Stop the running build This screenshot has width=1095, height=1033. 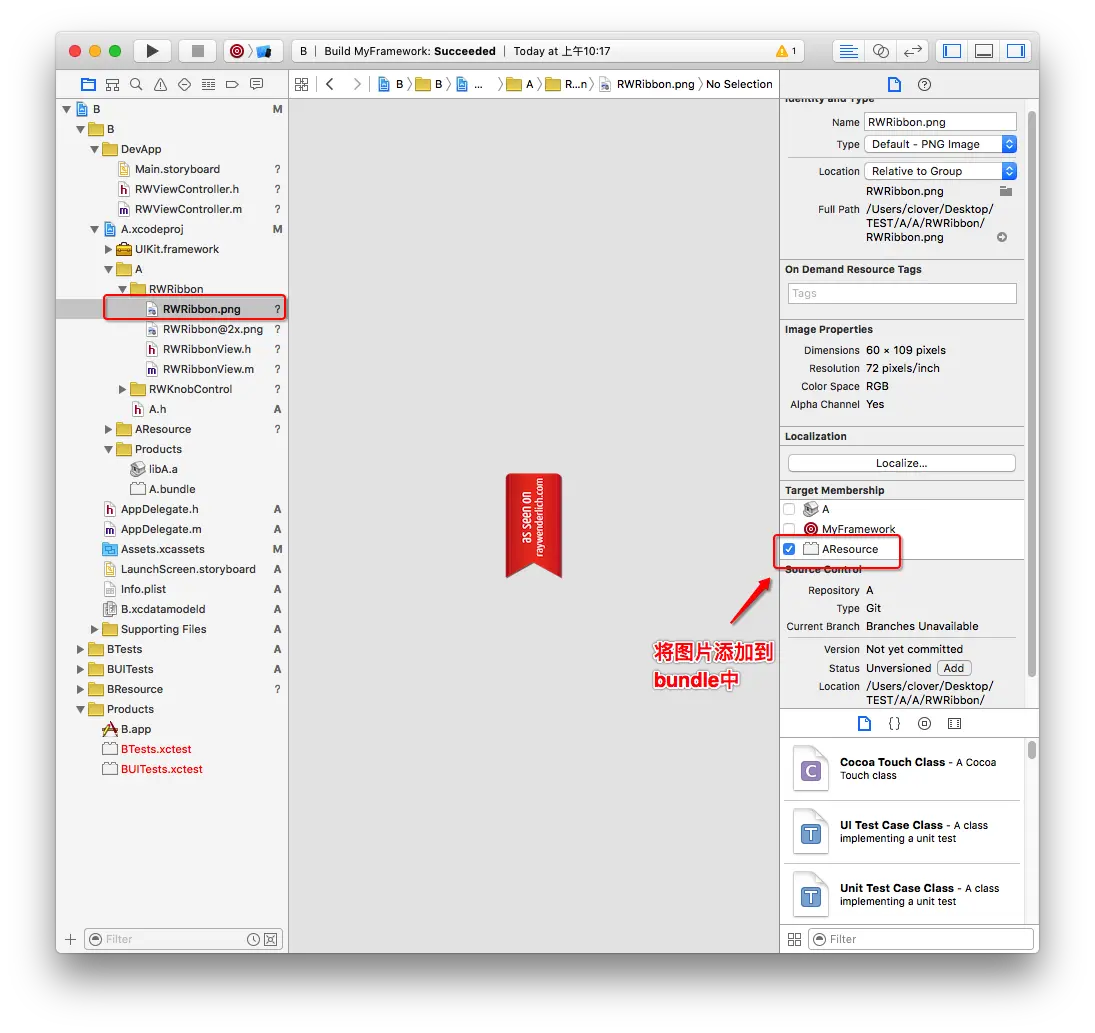click(x=198, y=51)
